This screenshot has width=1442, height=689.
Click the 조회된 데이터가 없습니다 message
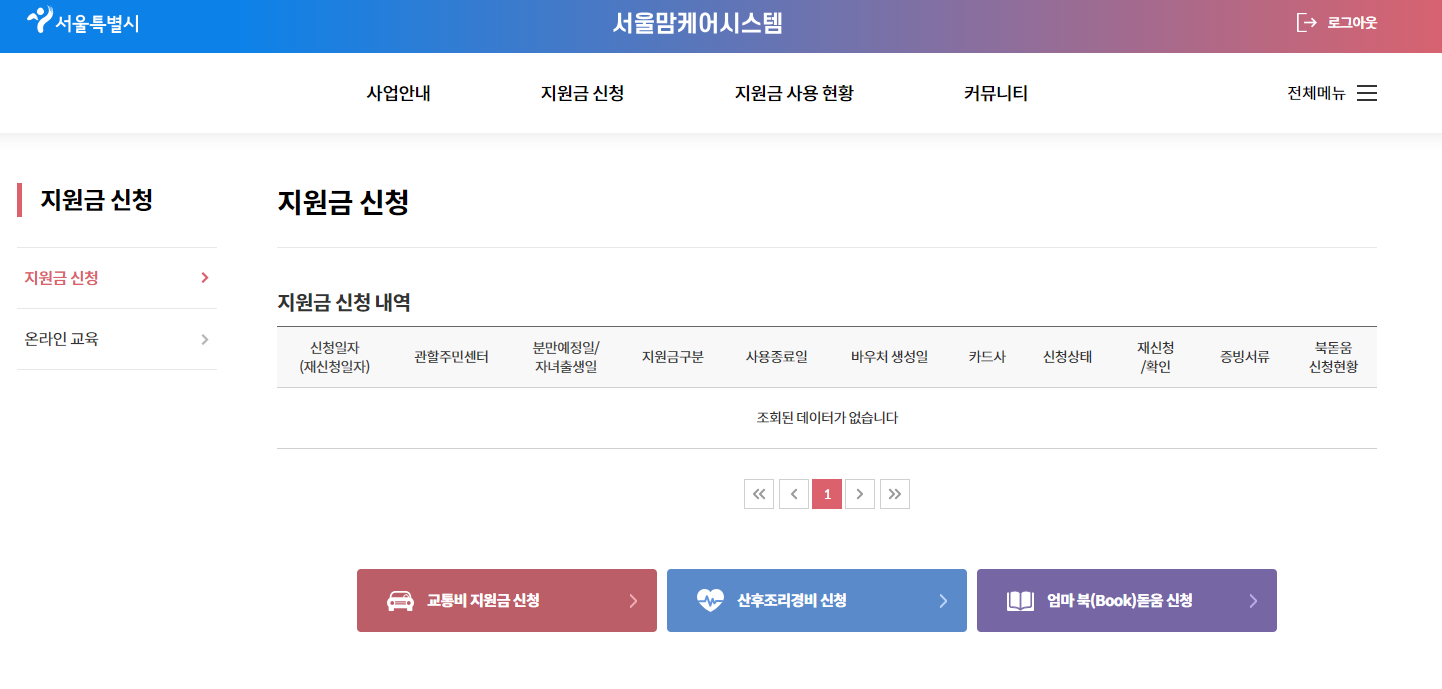(827, 418)
